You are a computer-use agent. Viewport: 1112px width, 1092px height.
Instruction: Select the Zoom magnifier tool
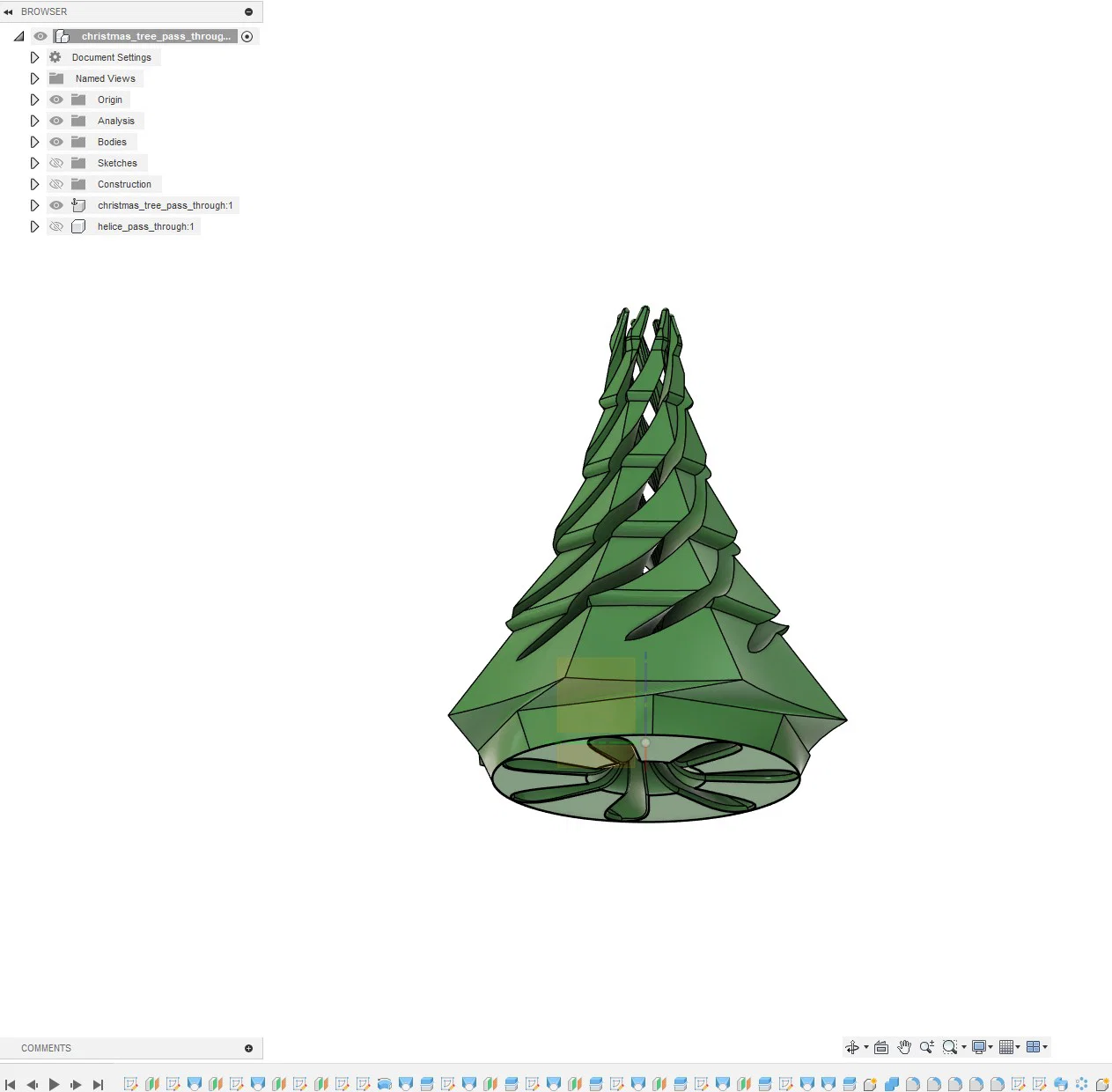[927, 1047]
